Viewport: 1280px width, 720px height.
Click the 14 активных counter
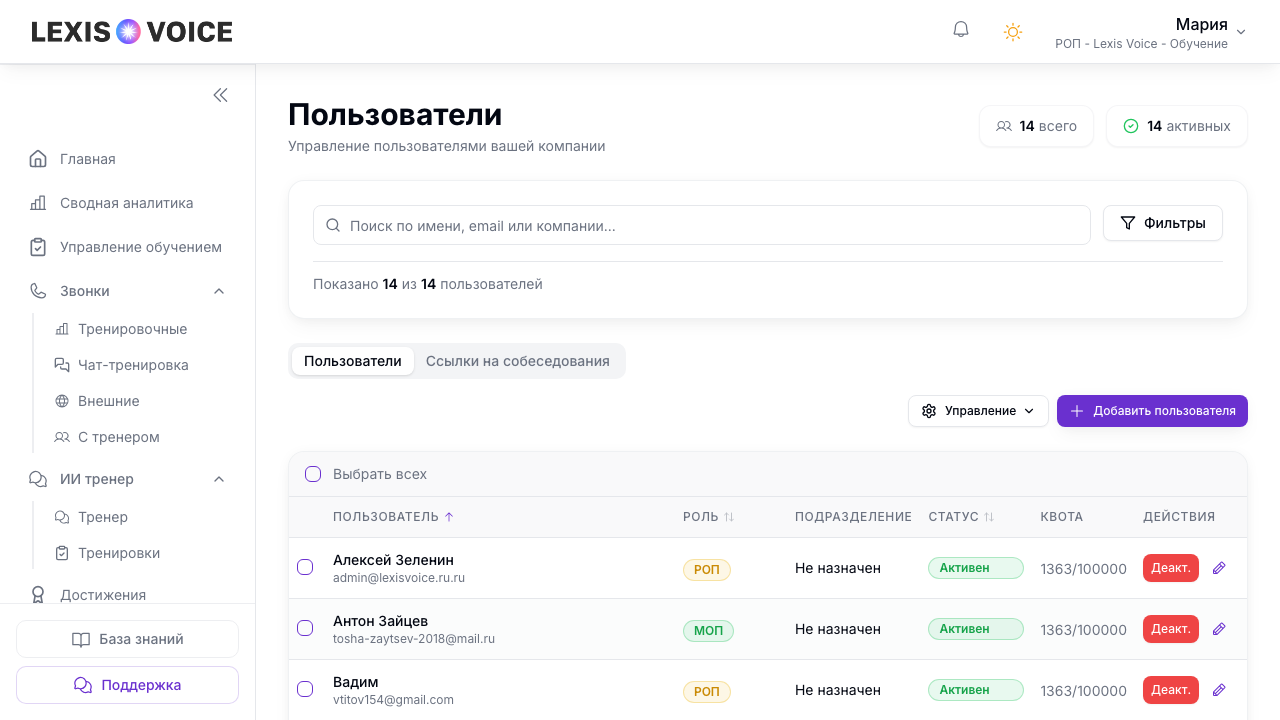[1177, 126]
